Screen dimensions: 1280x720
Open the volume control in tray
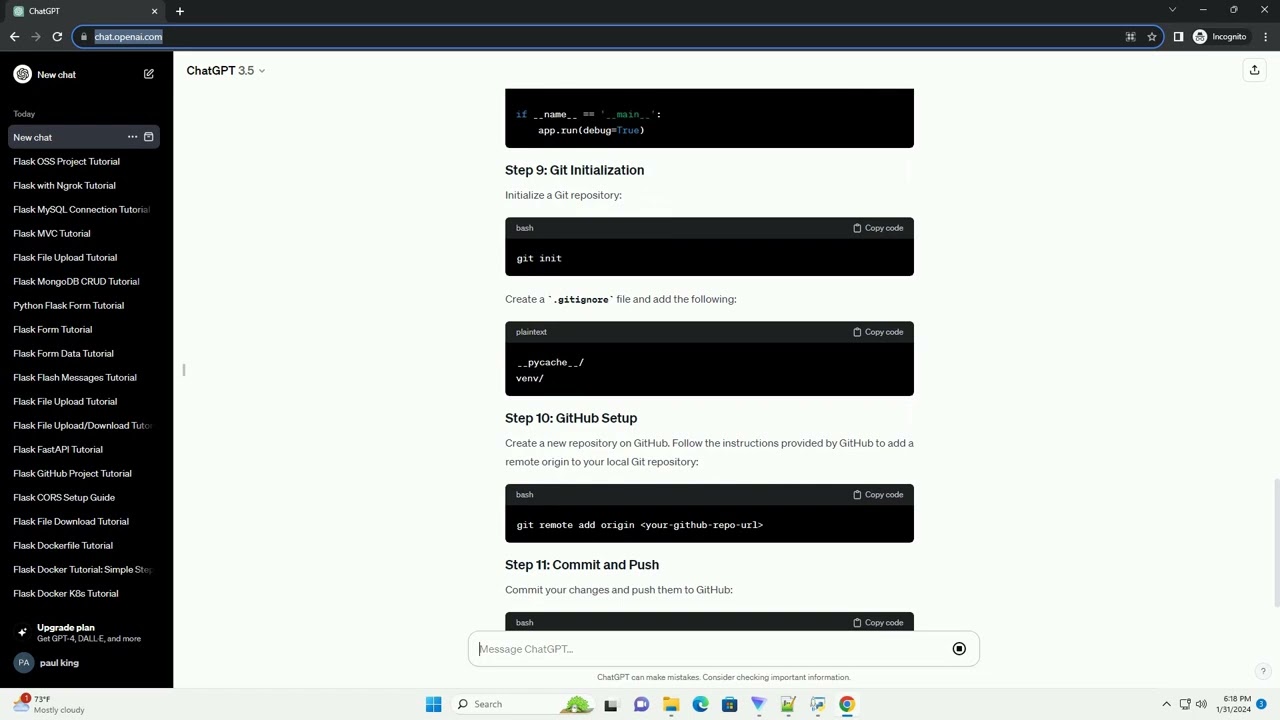click(x=1201, y=704)
